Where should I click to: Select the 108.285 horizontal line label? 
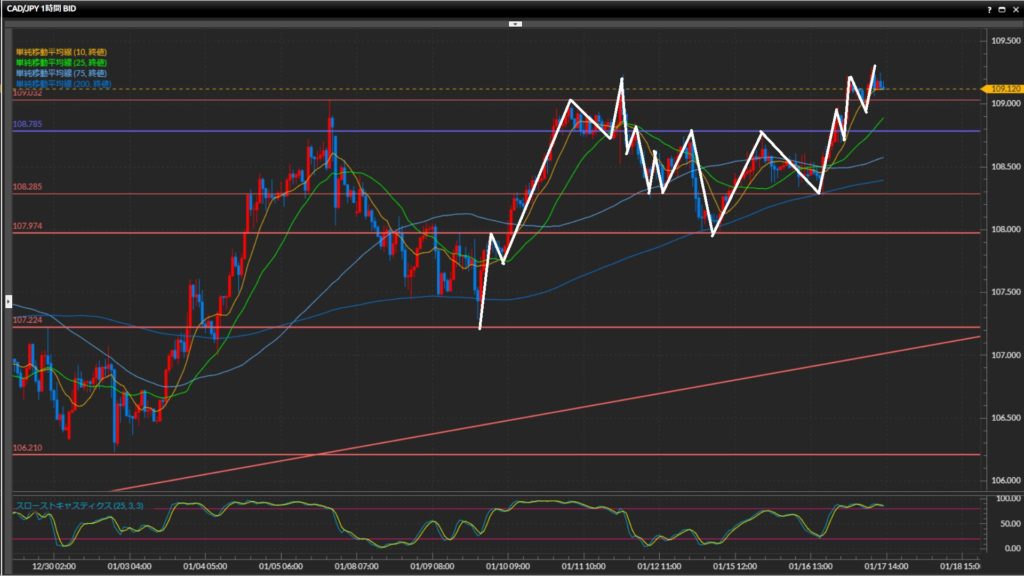click(x=26, y=187)
